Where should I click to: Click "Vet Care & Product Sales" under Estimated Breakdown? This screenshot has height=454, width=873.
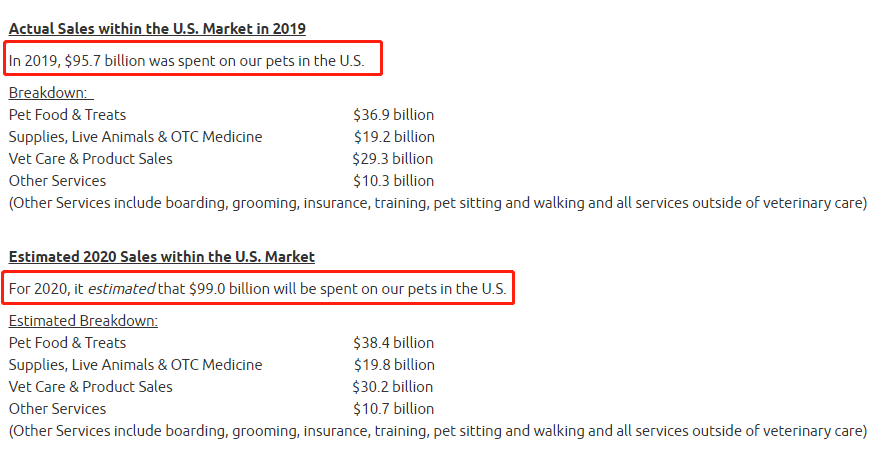coord(91,387)
